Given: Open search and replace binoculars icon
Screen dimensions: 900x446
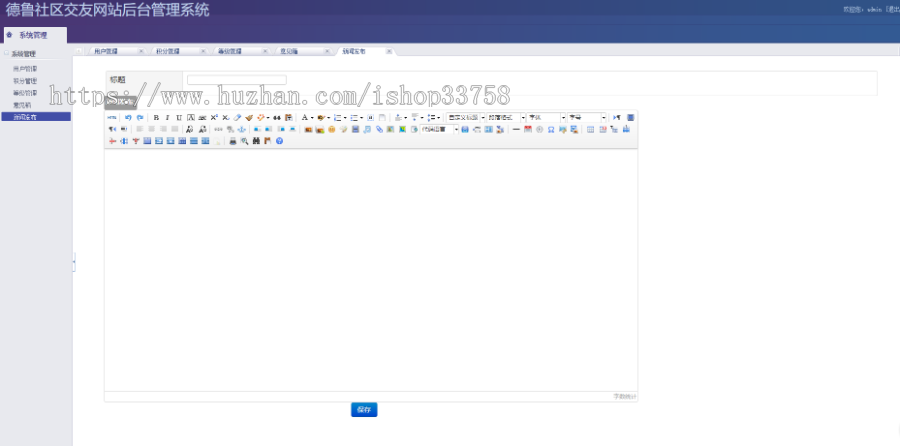Looking at the screenshot, I should [256, 141].
